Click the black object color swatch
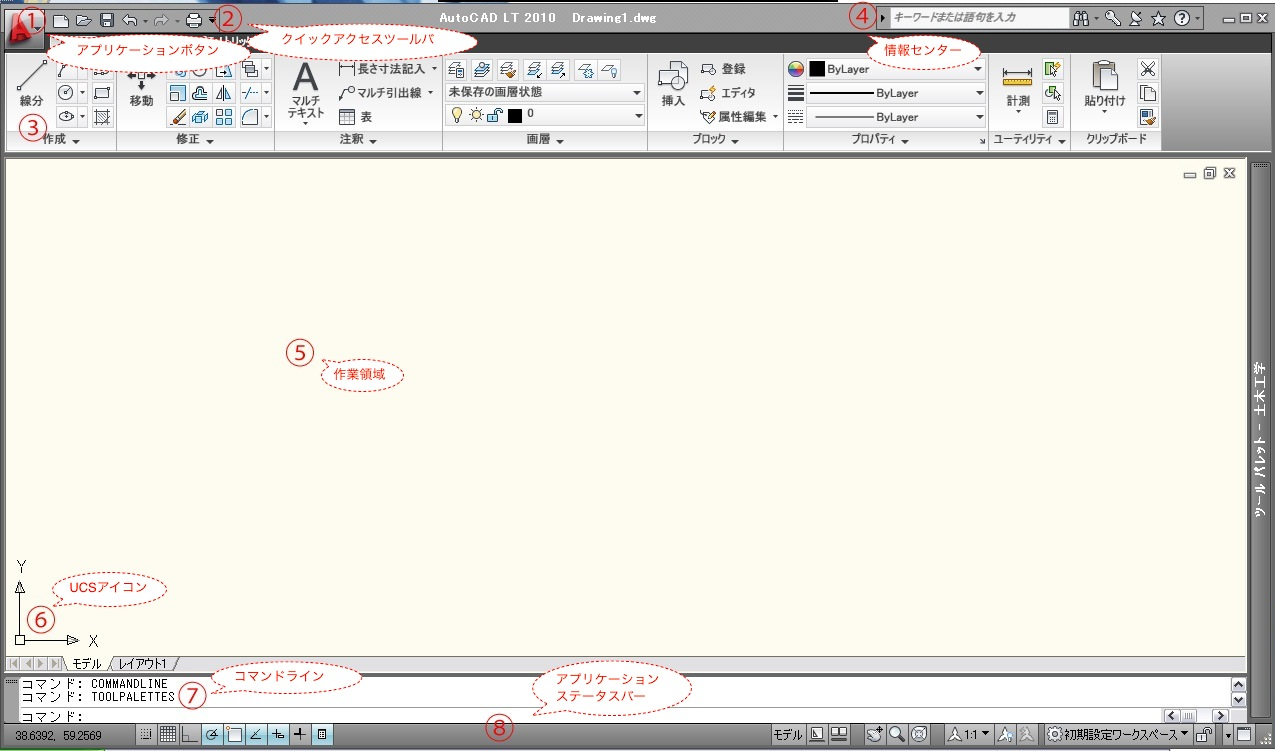 (816, 70)
